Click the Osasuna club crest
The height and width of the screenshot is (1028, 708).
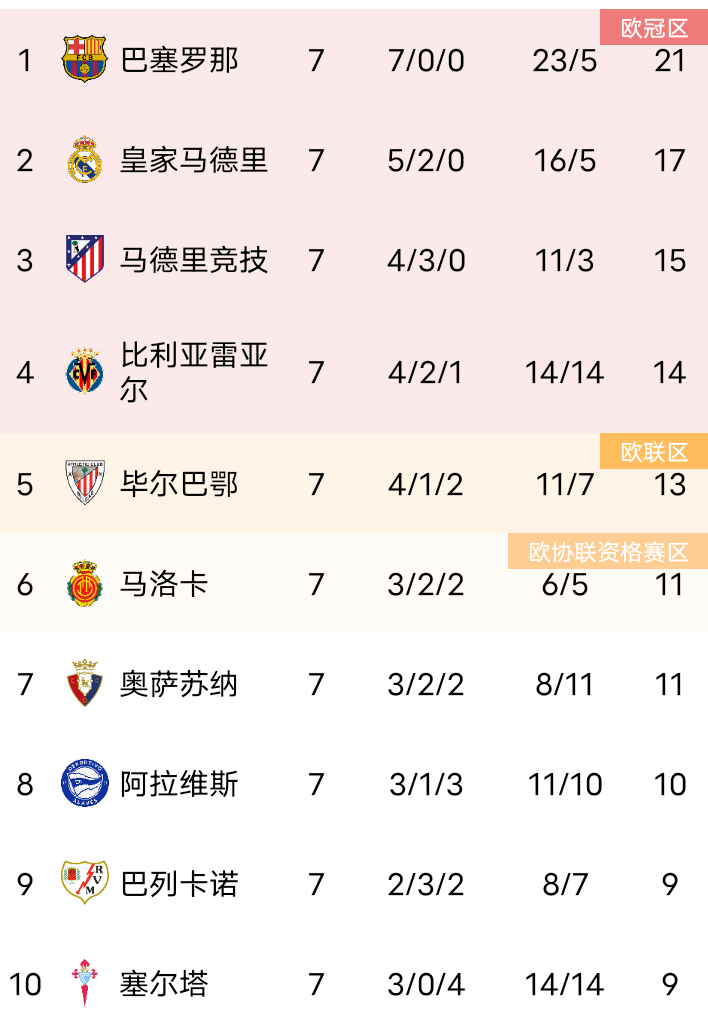(84, 684)
